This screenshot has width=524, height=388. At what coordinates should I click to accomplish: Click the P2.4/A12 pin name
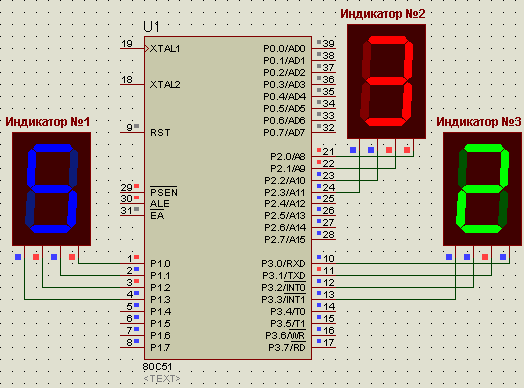click(x=285, y=204)
